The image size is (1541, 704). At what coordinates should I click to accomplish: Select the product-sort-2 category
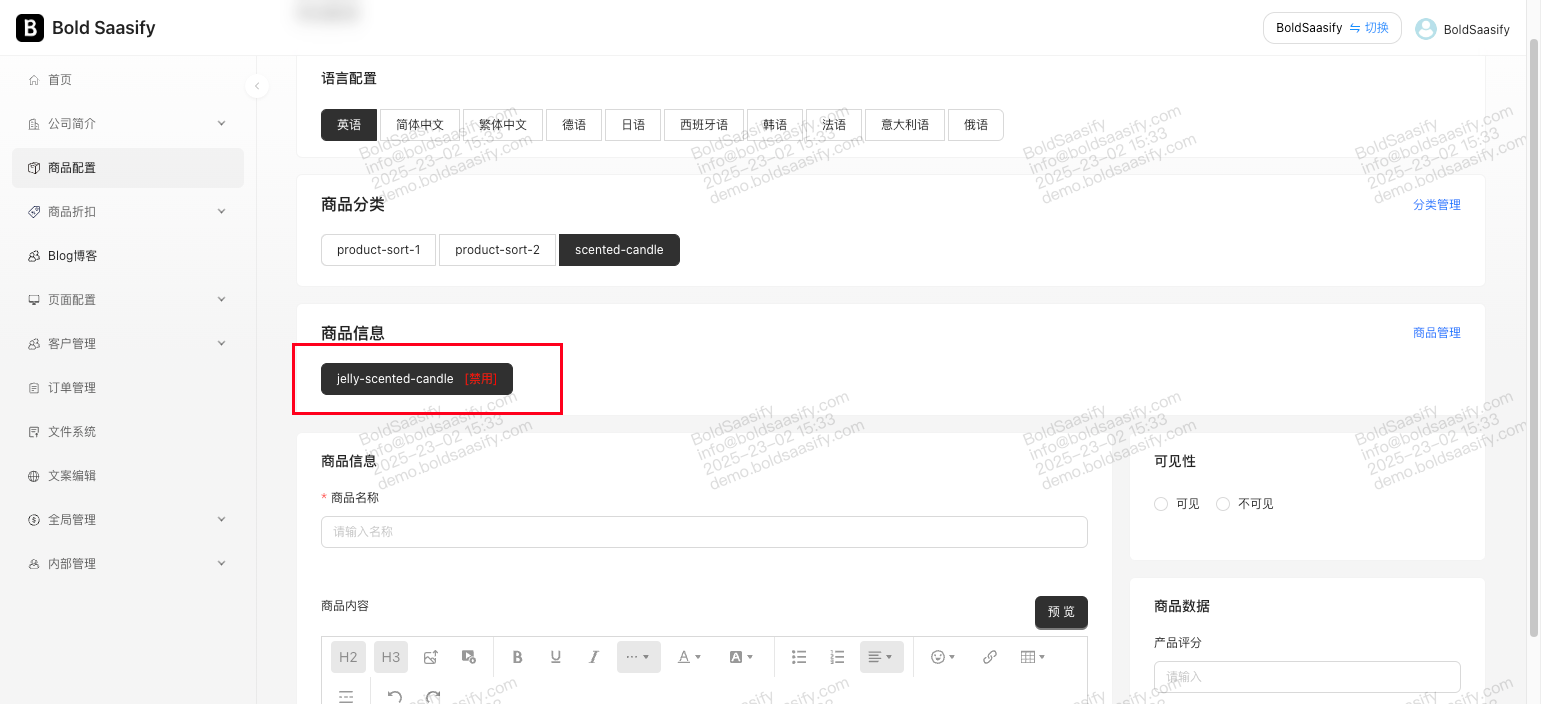tap(497, 250)
